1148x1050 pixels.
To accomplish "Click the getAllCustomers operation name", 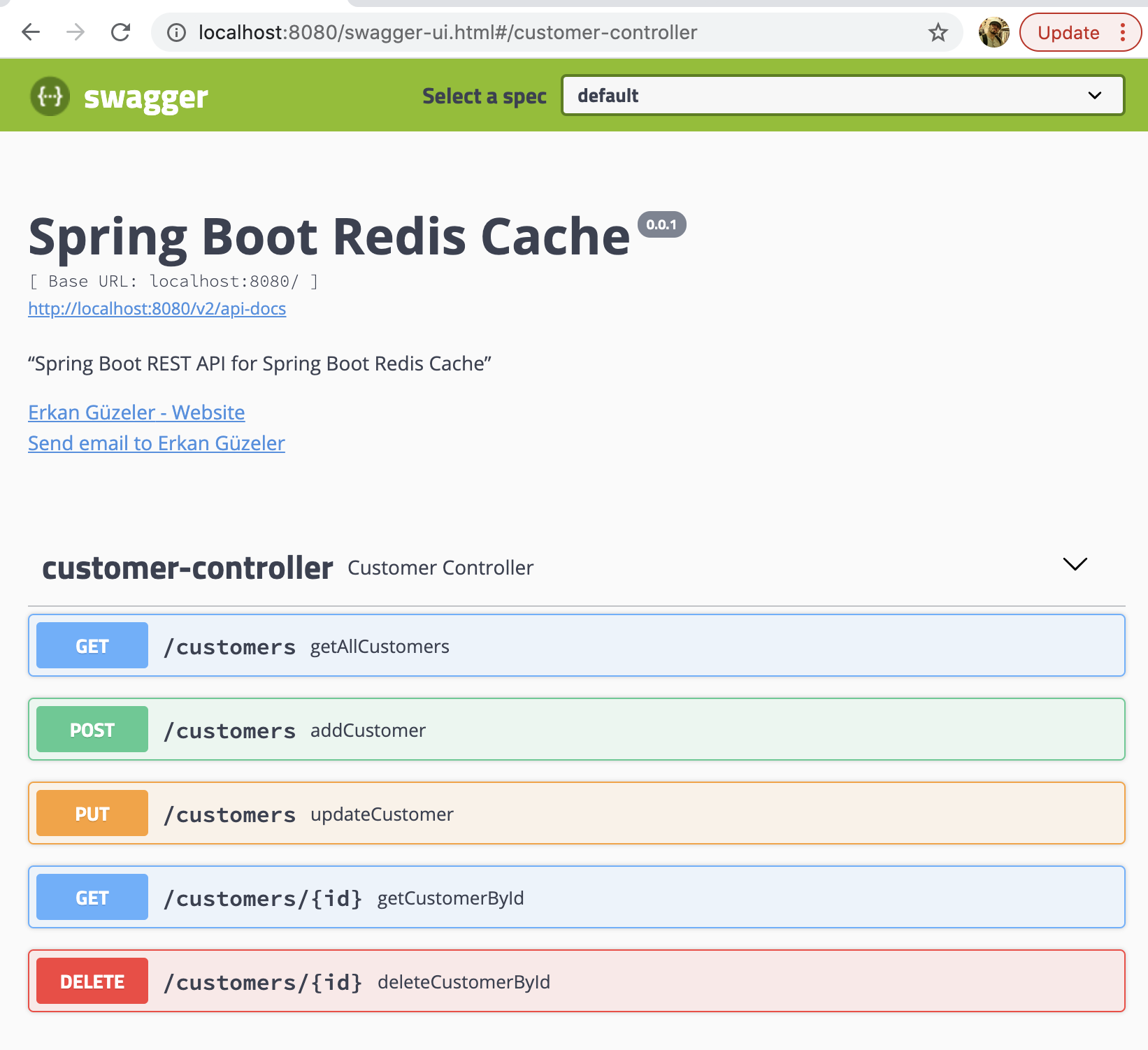I will tap(380, 647).
